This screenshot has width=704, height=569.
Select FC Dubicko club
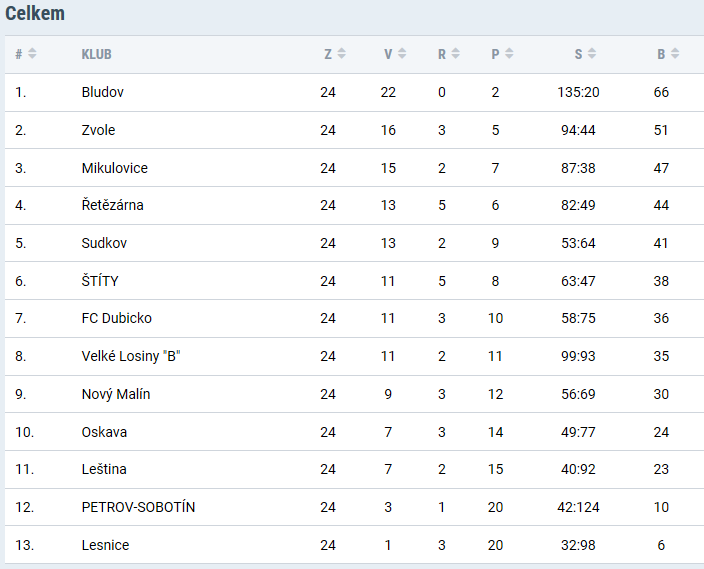coord(117,318)
